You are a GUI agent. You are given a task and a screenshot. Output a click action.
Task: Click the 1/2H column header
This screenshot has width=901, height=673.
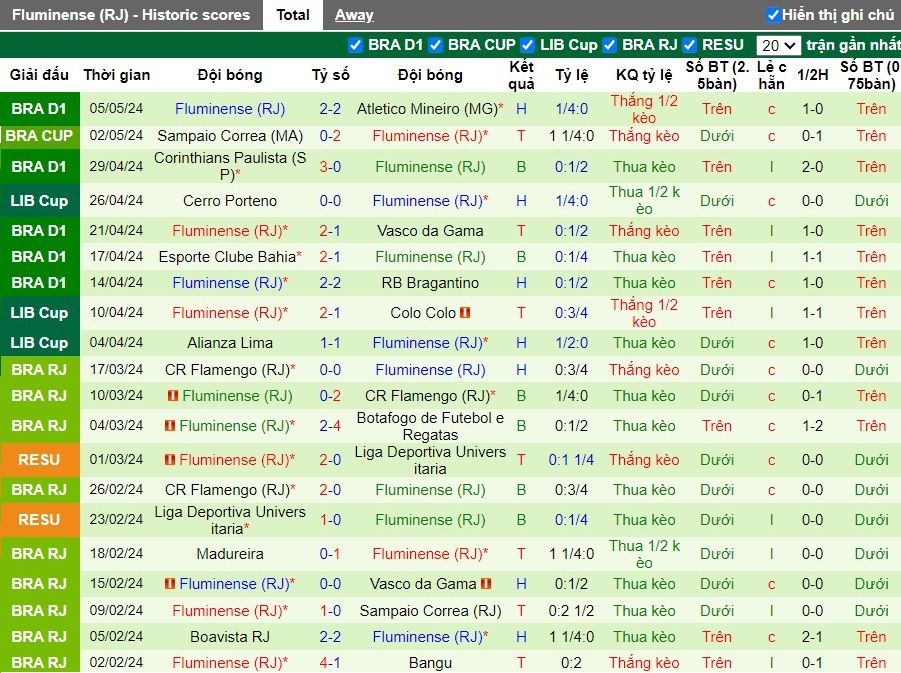(813, 75)
